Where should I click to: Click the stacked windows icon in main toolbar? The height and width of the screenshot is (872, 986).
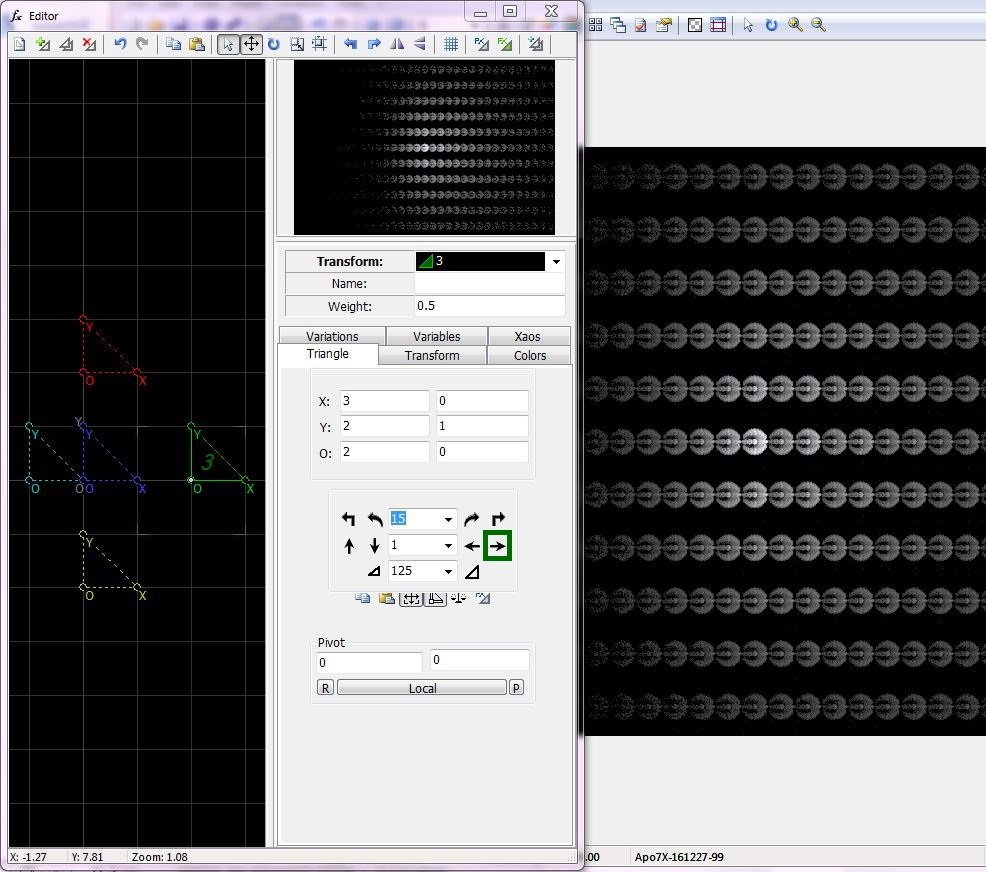(619, 25)
